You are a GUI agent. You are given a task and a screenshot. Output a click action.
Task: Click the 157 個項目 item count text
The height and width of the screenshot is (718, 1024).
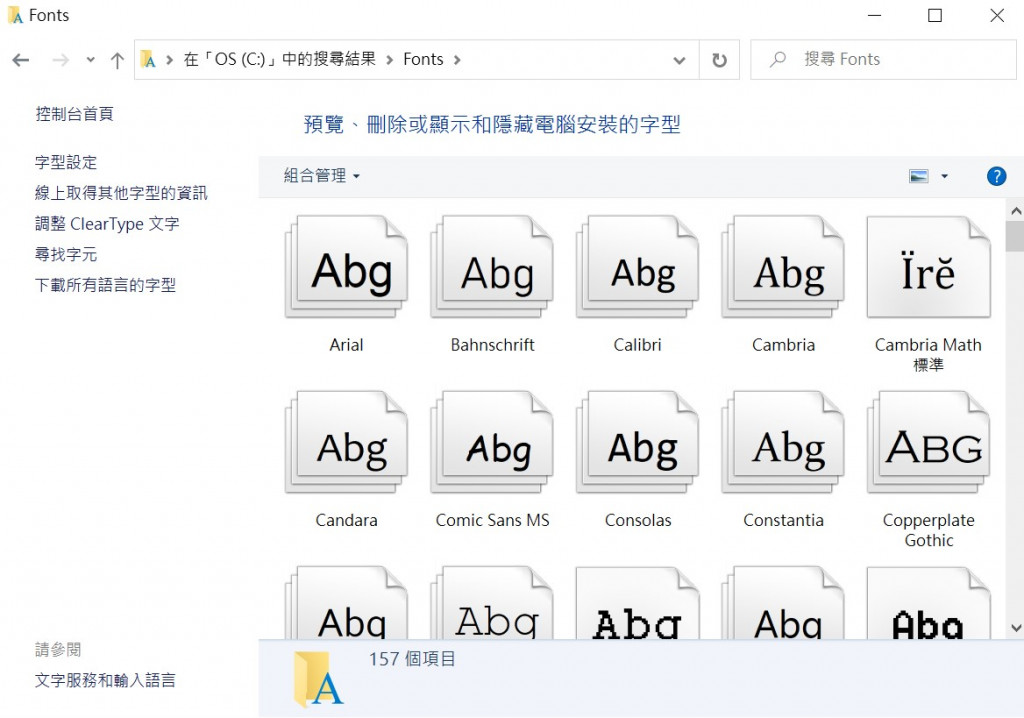point(412,659)
